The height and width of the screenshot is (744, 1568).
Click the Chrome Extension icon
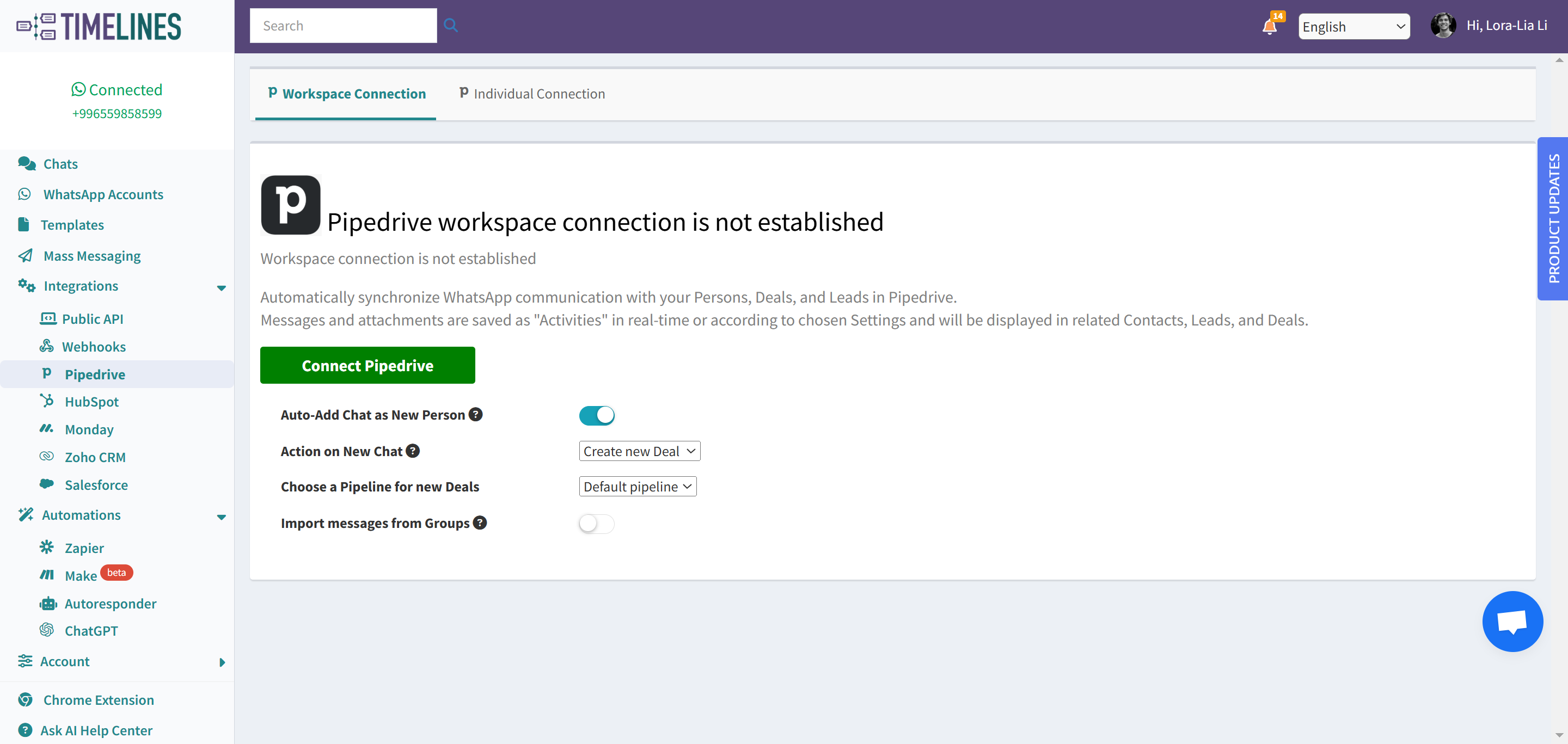click(25, 699)
